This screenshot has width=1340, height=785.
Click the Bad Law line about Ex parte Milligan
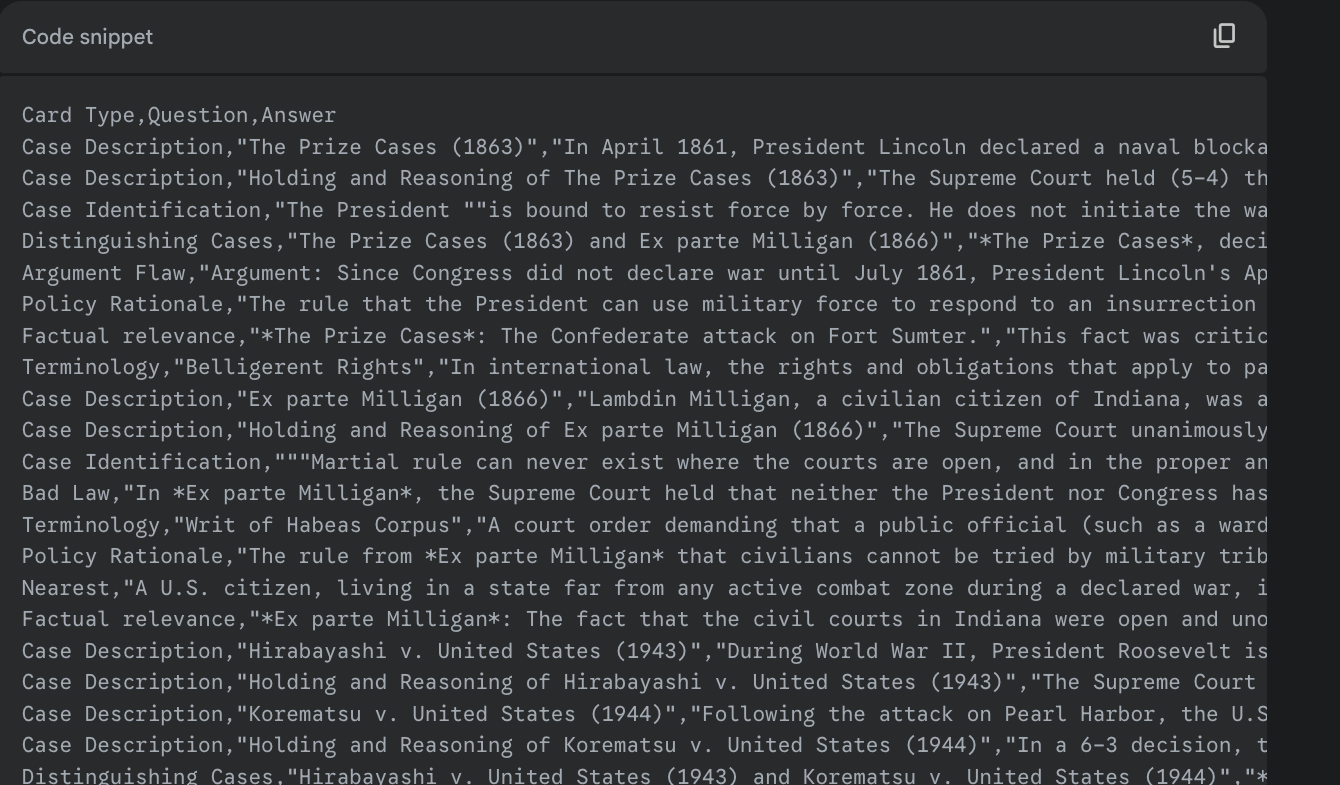[x=645, y=493]
